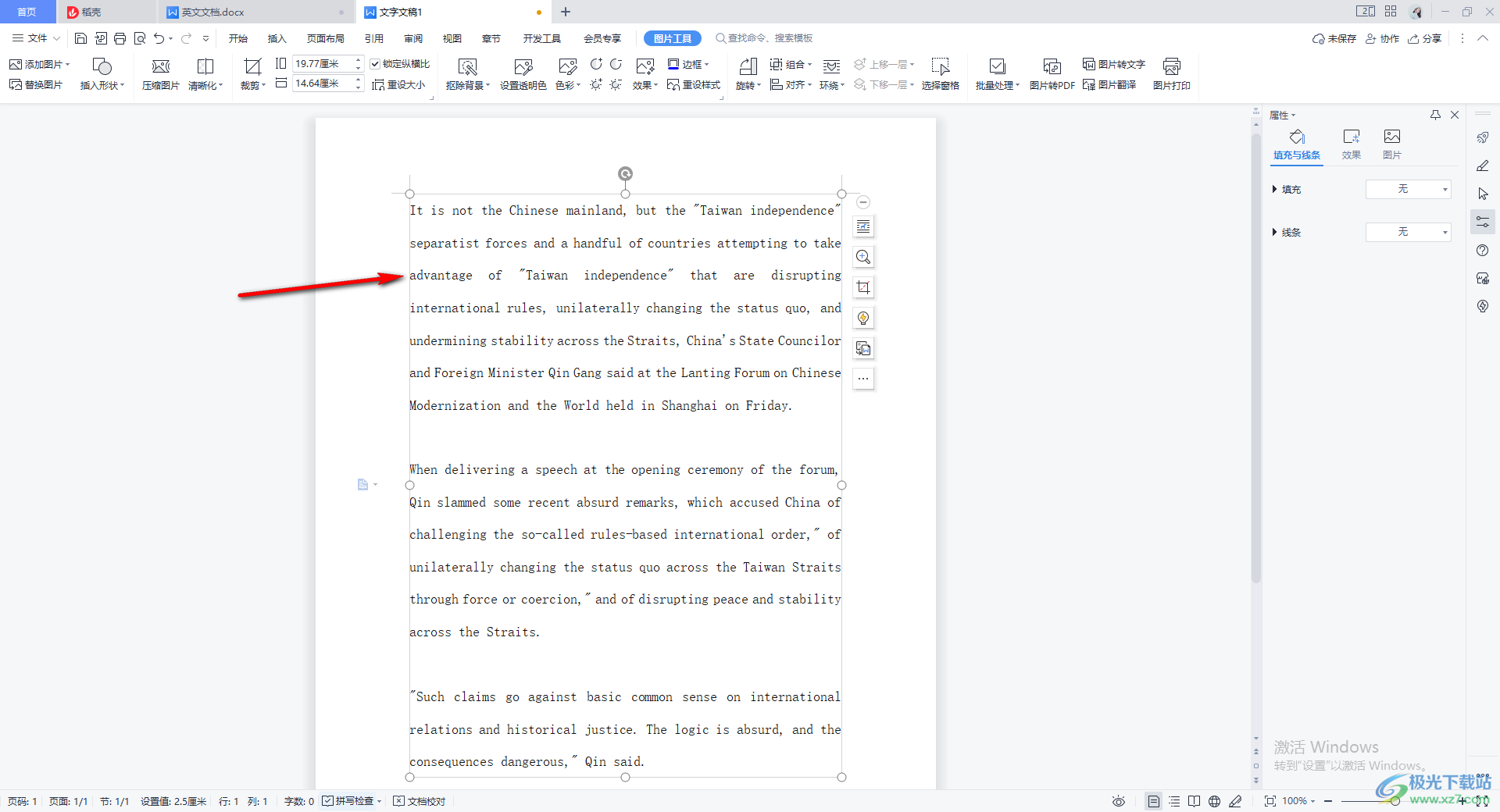This screenshot has width=1500, height=812.
Task: Click the 图片打印 print picture icon
Action: click(x=1171, y=66)
